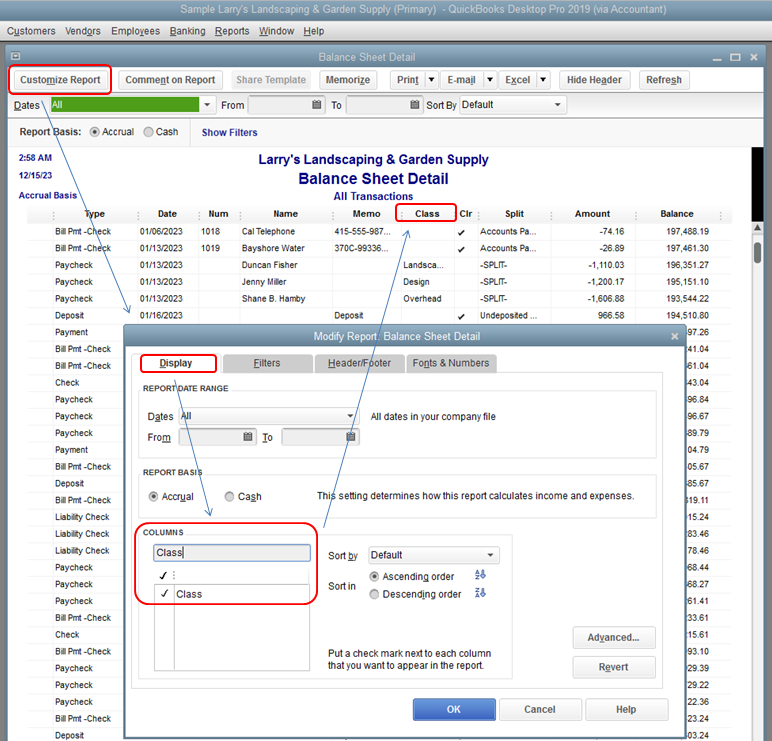This screenshot has width=772, height=741.
Task: Switch to the Header/Footer tab
Action: click(x=359, y=363)
